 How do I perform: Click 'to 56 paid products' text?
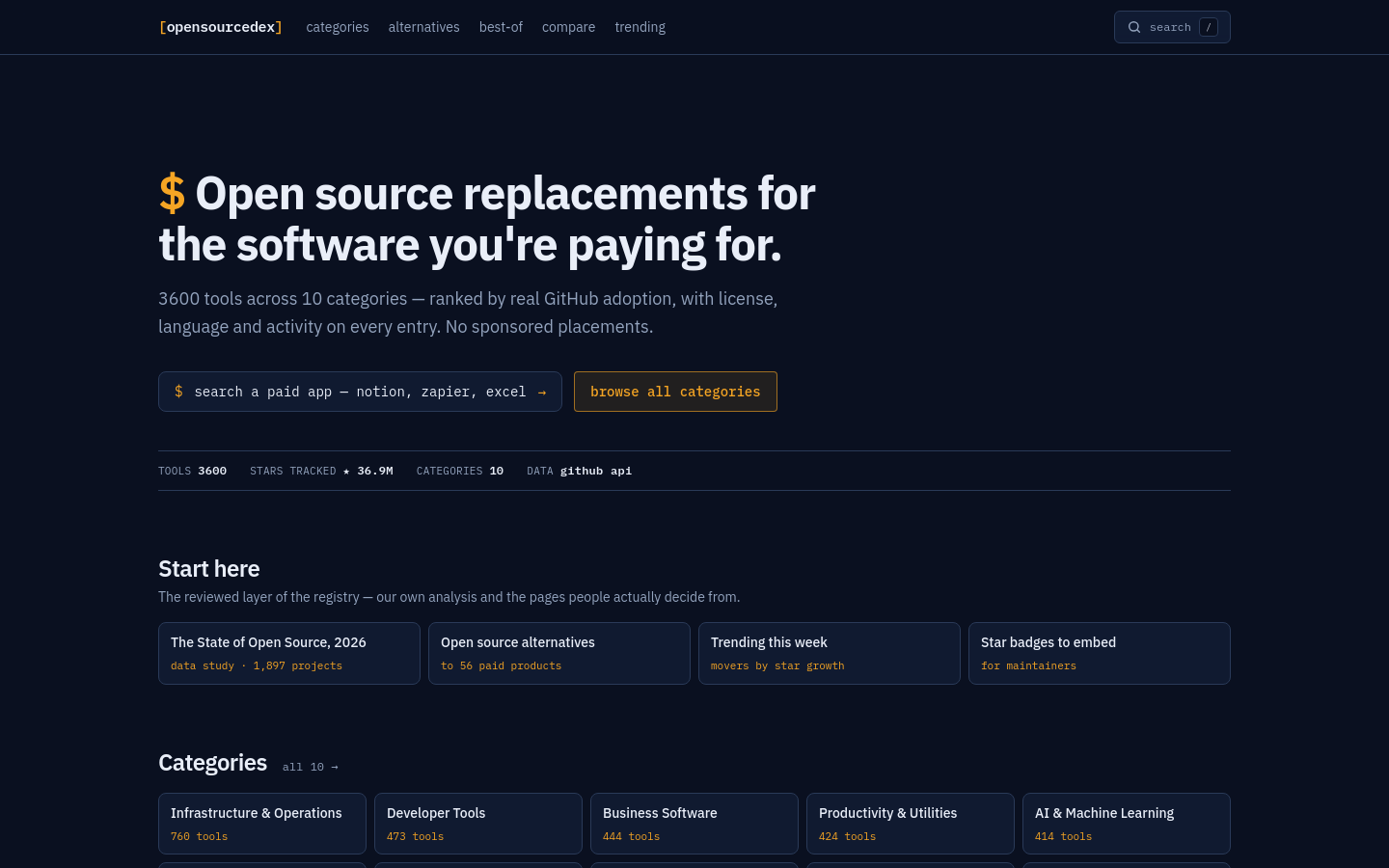[x=501, y=665]
